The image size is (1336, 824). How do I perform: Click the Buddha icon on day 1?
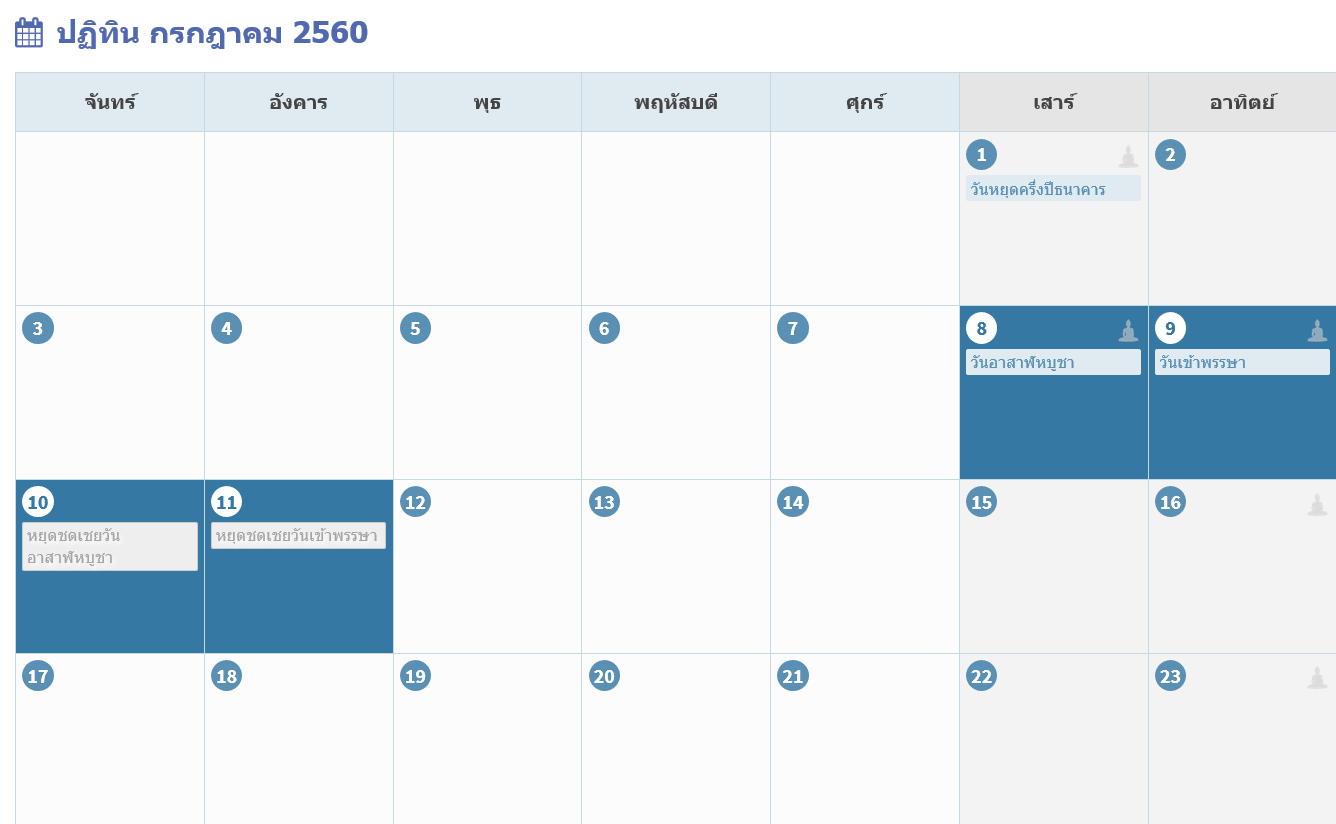coord(1128,157)
